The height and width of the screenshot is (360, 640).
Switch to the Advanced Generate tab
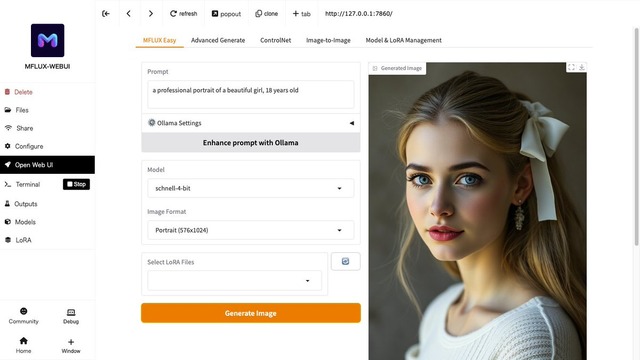[x=218, y=40]
